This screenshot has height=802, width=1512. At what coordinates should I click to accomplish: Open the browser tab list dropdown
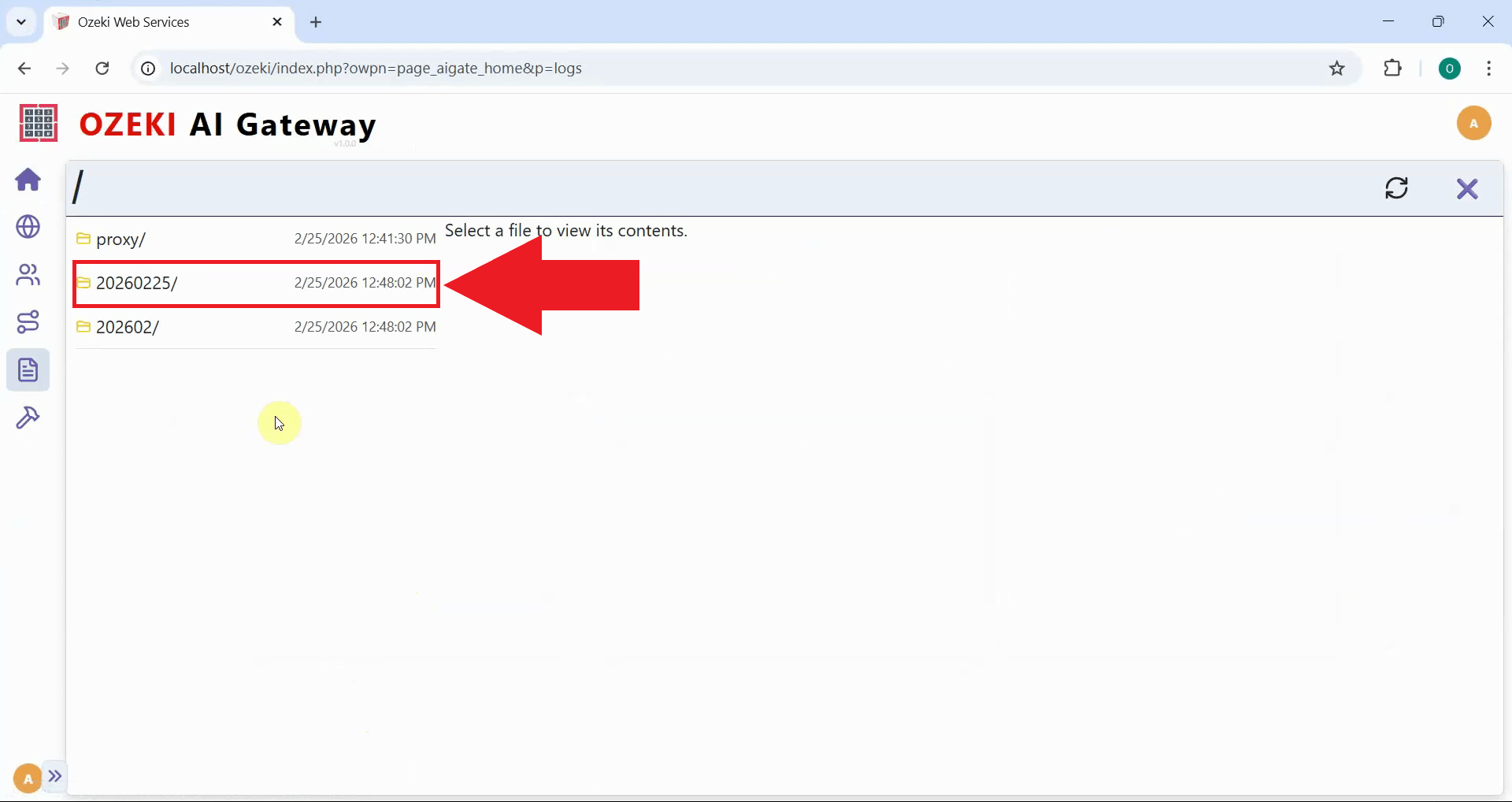click(x=20, y=21)
